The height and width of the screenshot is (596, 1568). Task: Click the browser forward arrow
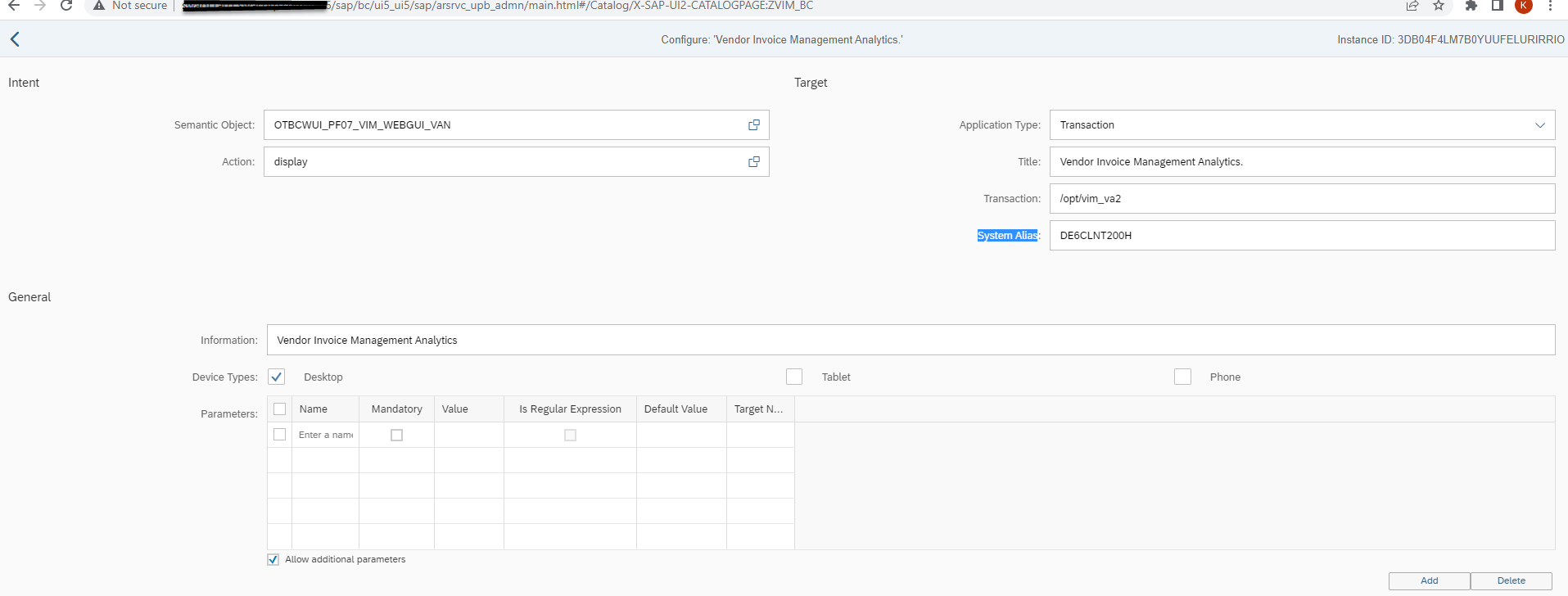pos(40,6)
